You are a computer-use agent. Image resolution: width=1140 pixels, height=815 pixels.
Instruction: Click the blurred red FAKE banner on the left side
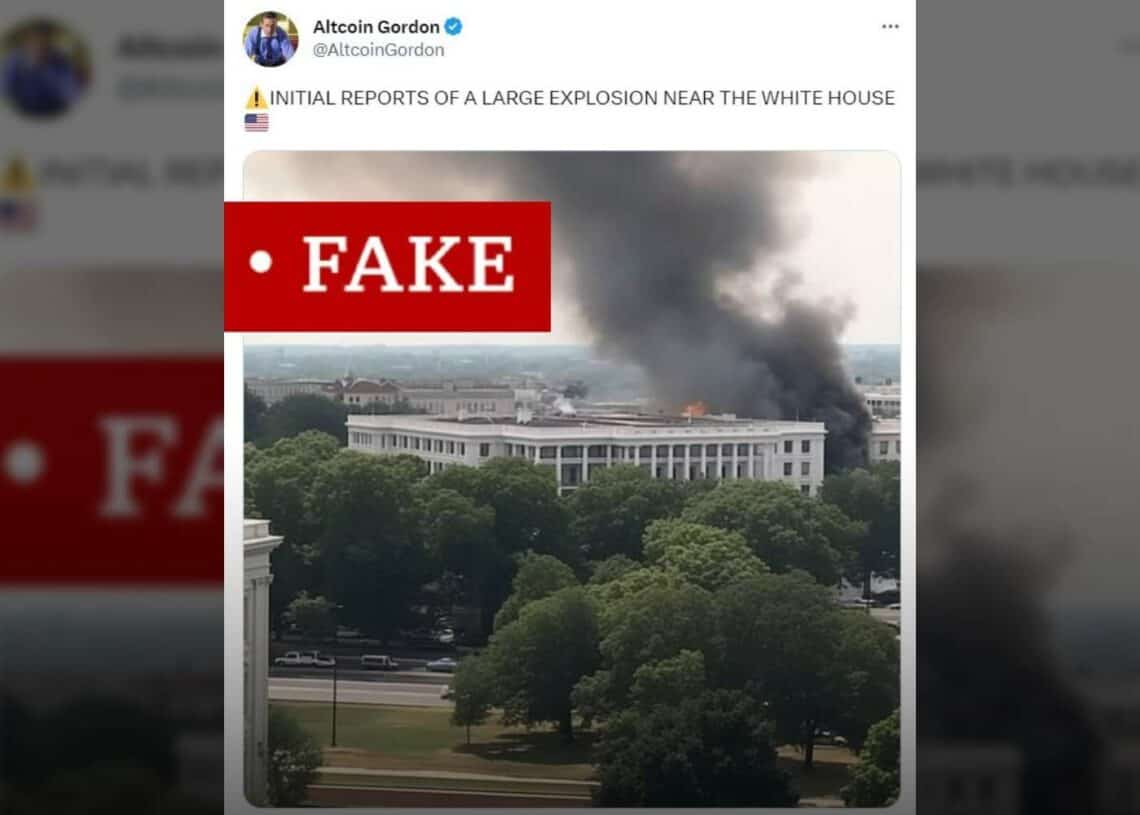coord(111,470)
